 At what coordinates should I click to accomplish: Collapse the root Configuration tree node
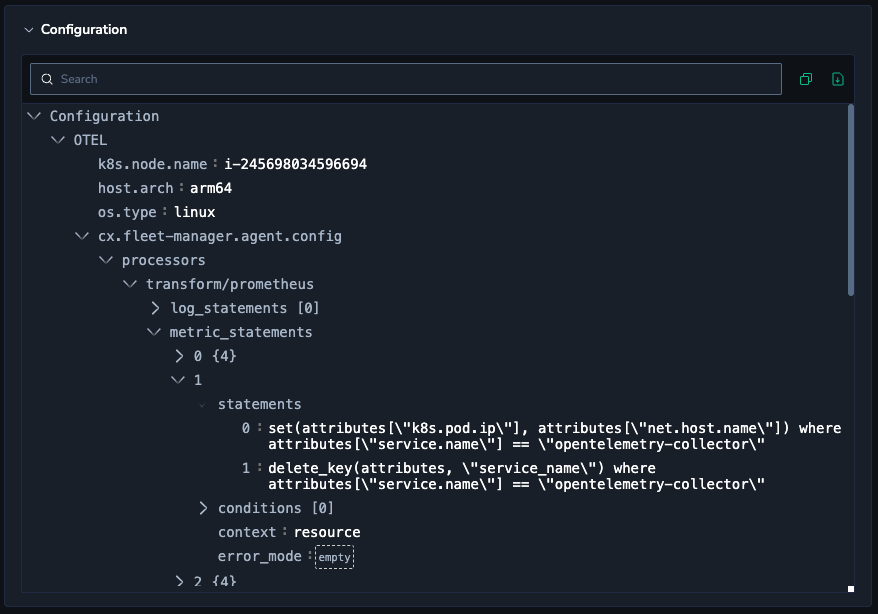point(35,116)
